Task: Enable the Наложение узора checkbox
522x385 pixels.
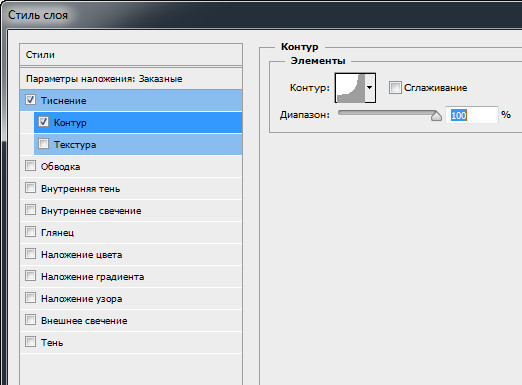Action: coord(30,298)
